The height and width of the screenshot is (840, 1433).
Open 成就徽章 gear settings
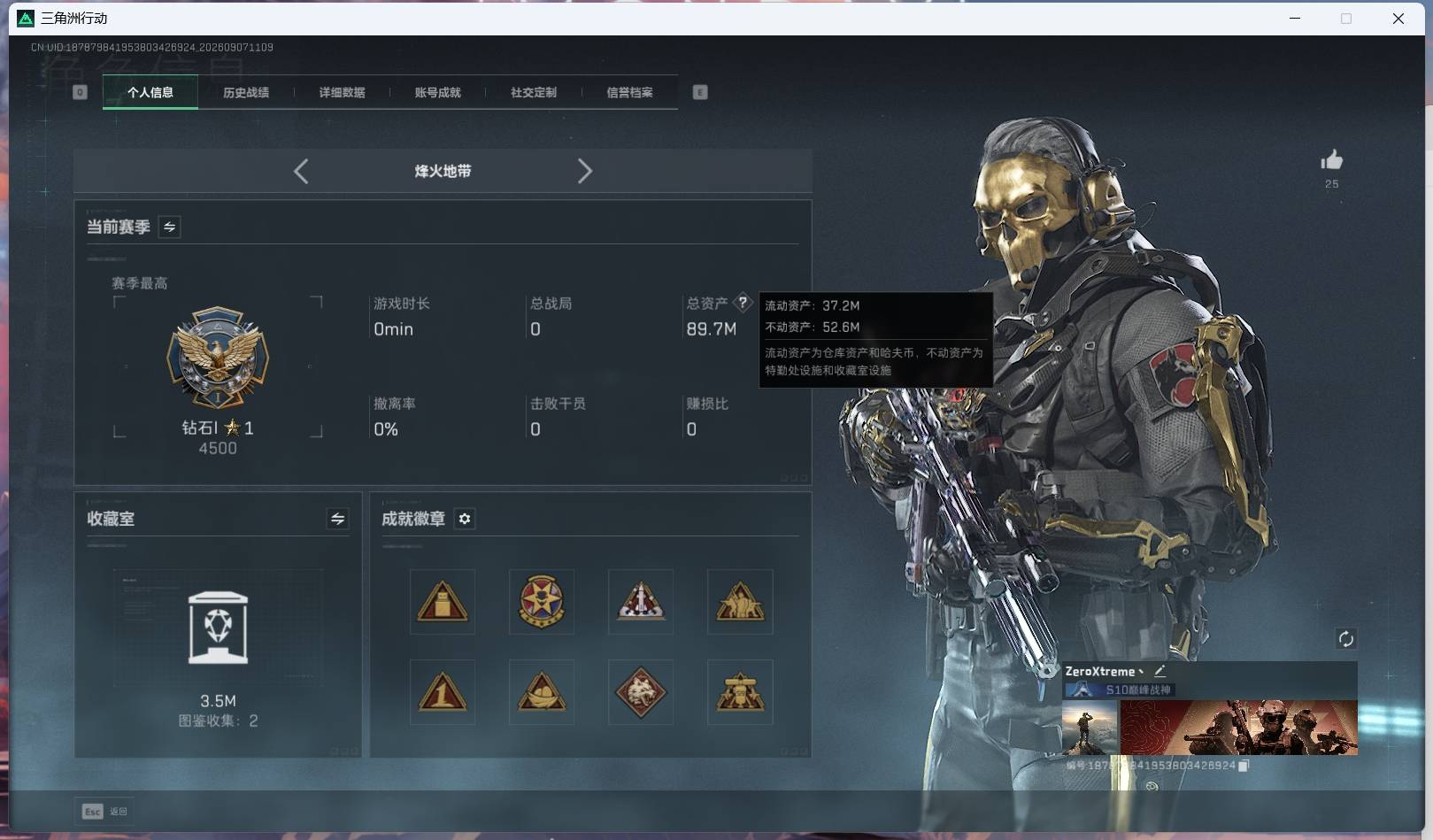click(465, 519)
